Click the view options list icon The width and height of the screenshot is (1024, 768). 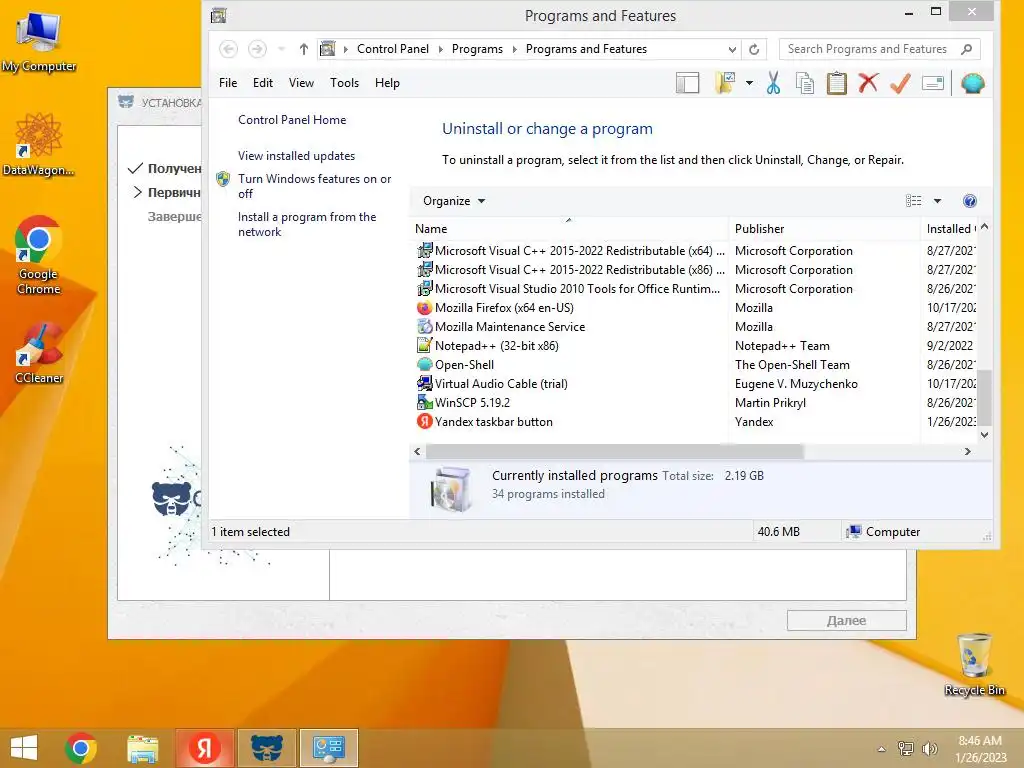tap(914, 201)
